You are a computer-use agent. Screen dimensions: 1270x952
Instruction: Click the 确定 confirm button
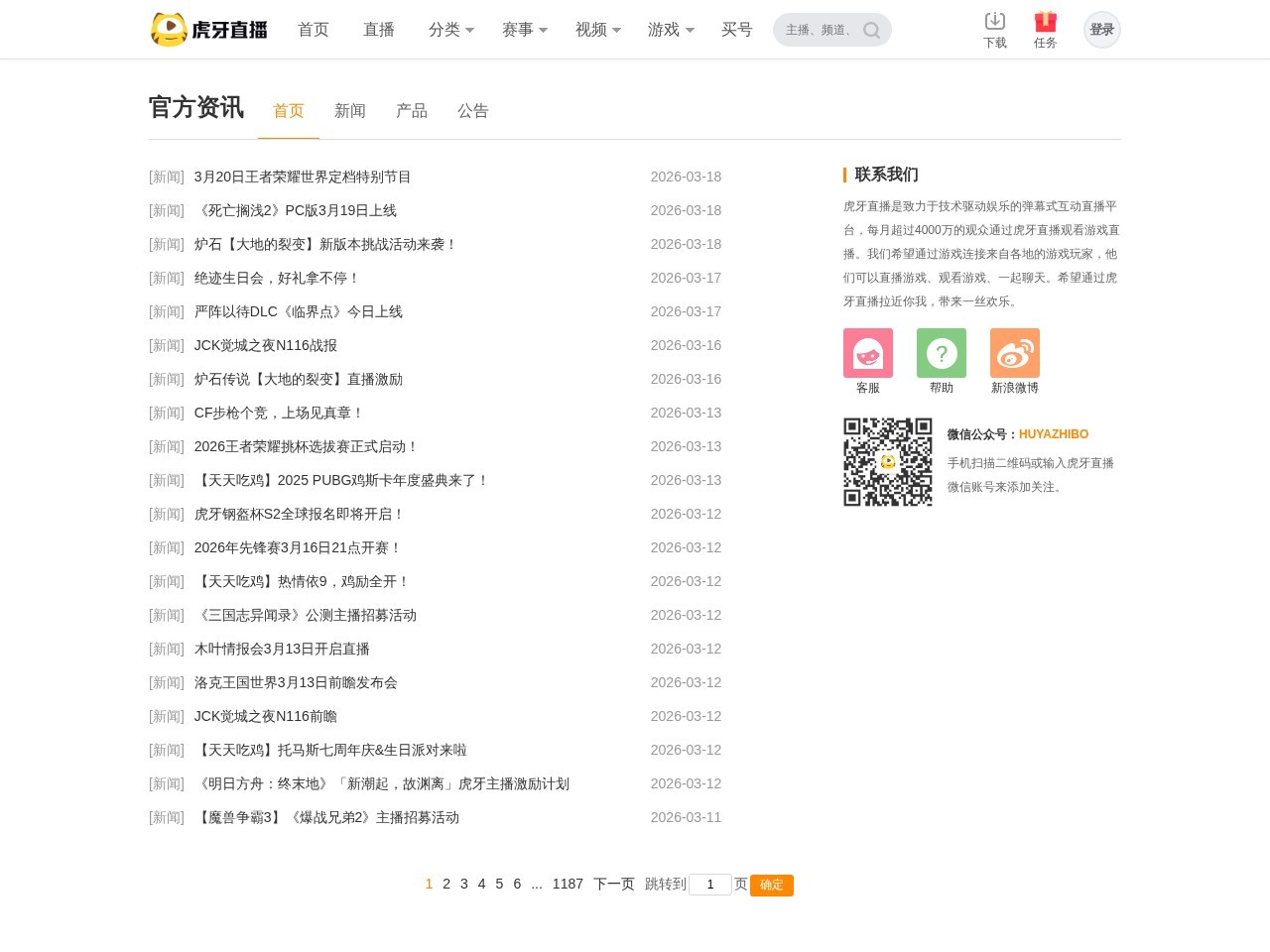coord(772,885)
